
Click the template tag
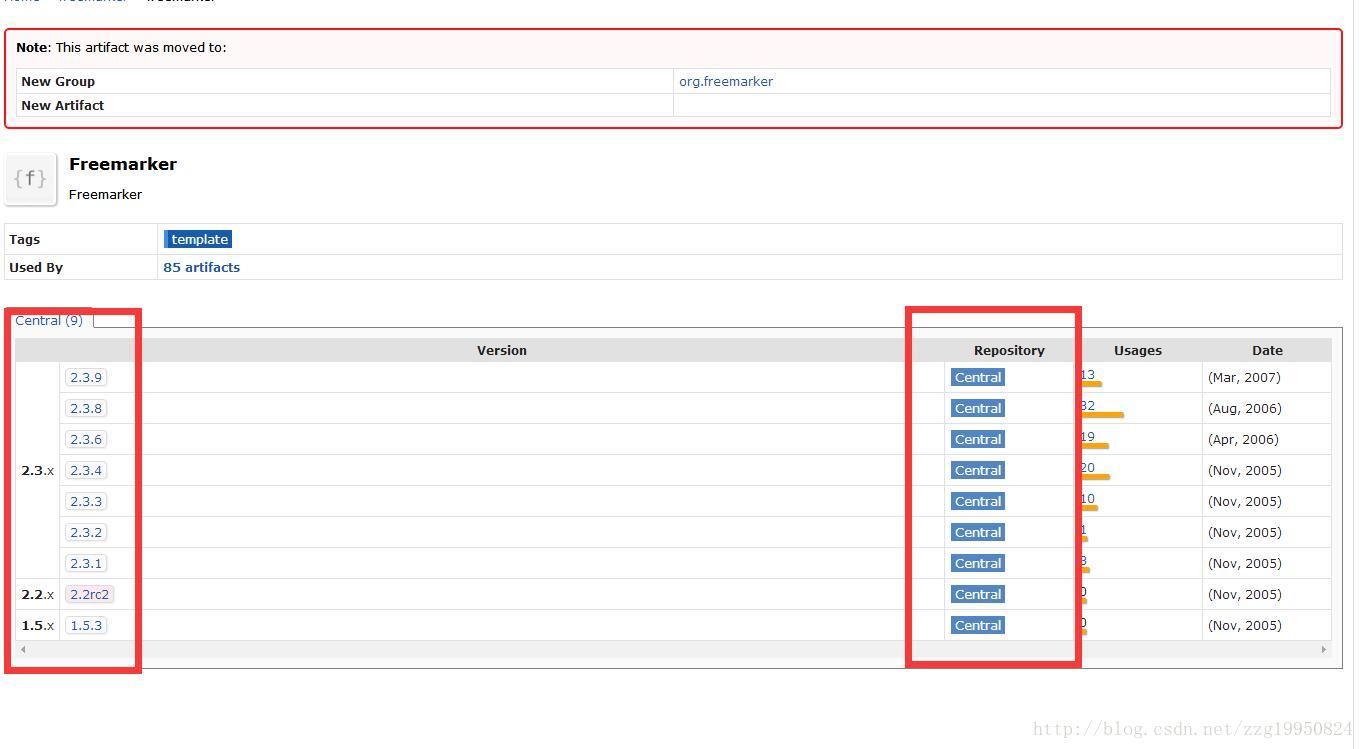coord(199,239)
